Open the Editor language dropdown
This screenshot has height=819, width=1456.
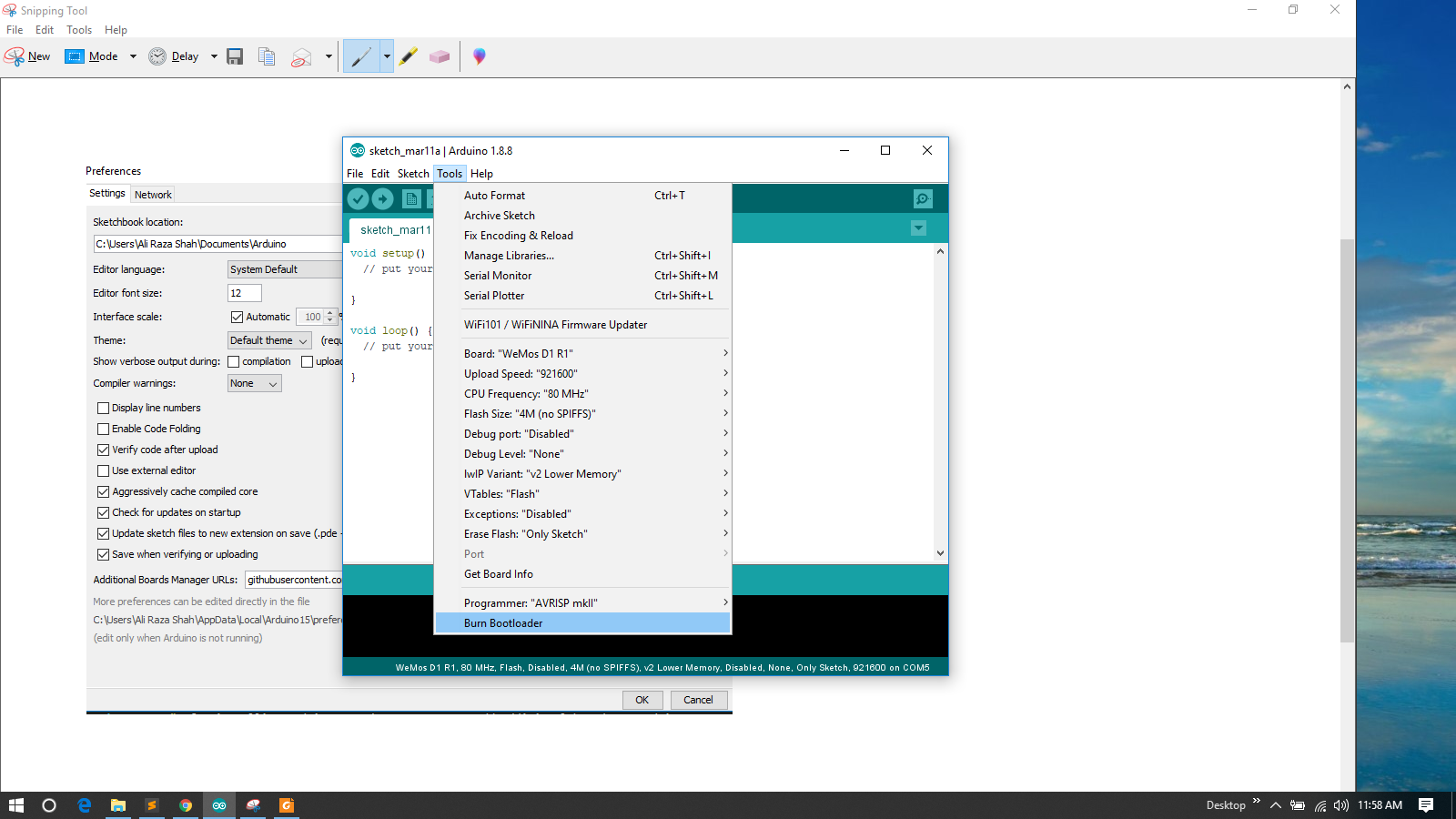click(284, 269)
